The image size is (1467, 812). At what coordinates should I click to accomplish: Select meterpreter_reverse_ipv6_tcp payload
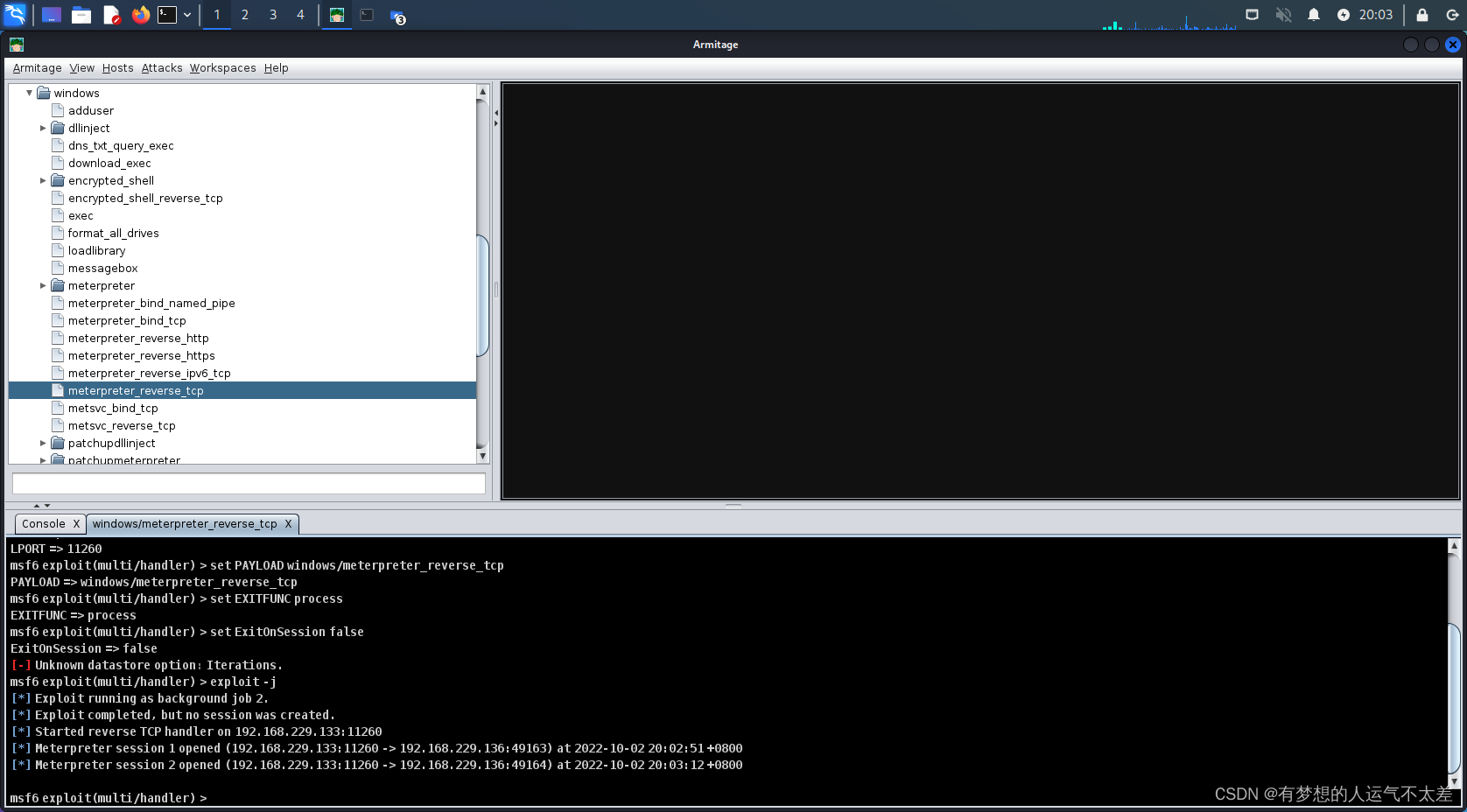[x=150, y=373]
